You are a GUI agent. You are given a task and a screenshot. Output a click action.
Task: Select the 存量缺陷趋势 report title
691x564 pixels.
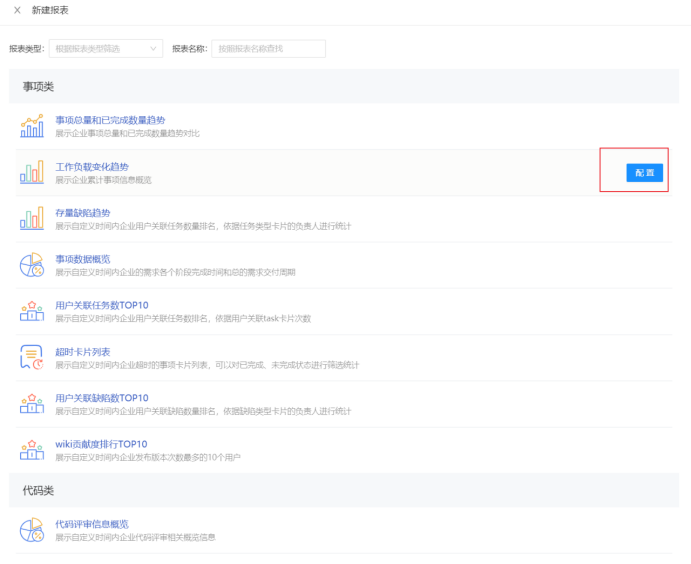tap(83, 213)
